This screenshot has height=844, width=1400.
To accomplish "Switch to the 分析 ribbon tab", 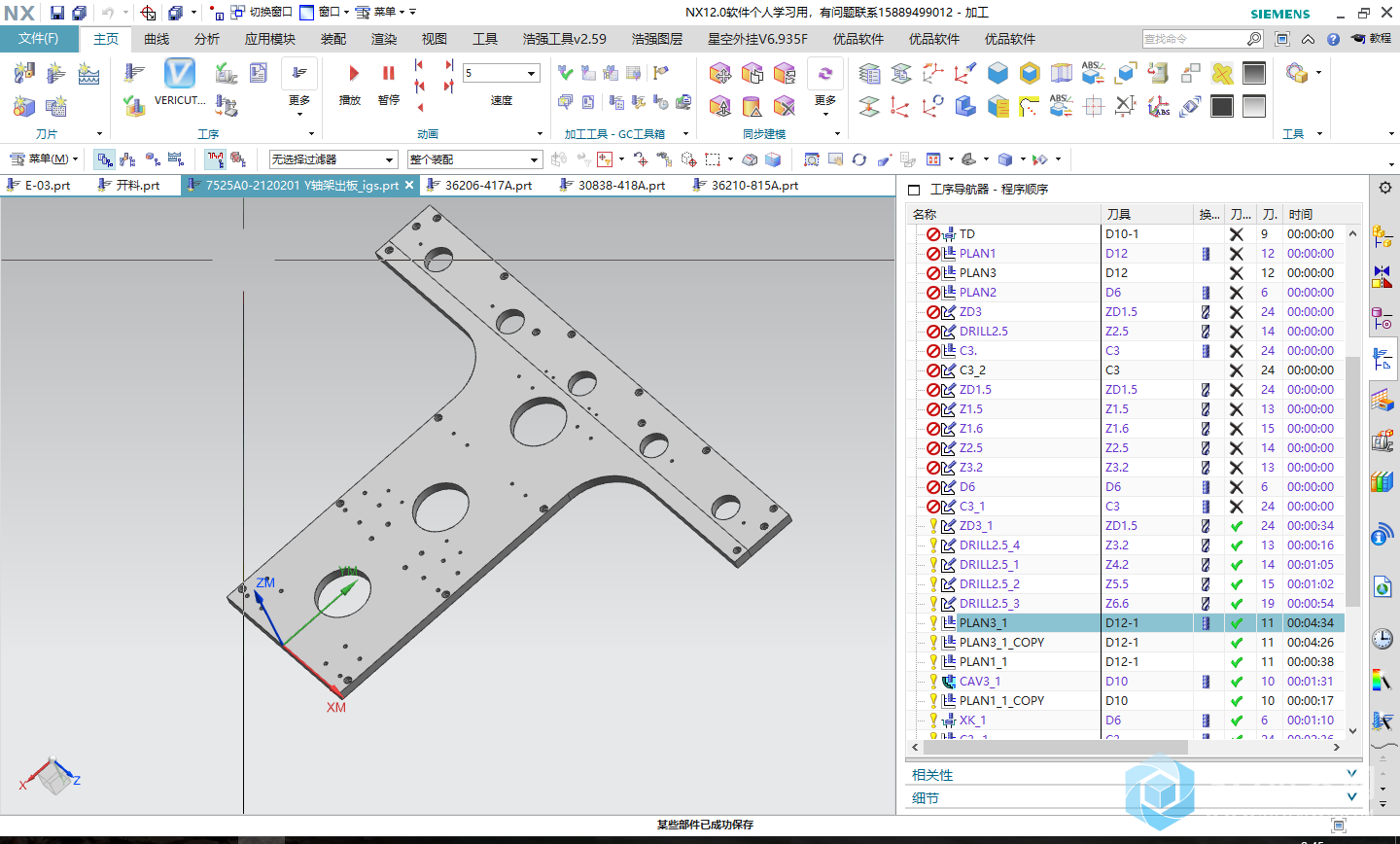I will (207, 39).
